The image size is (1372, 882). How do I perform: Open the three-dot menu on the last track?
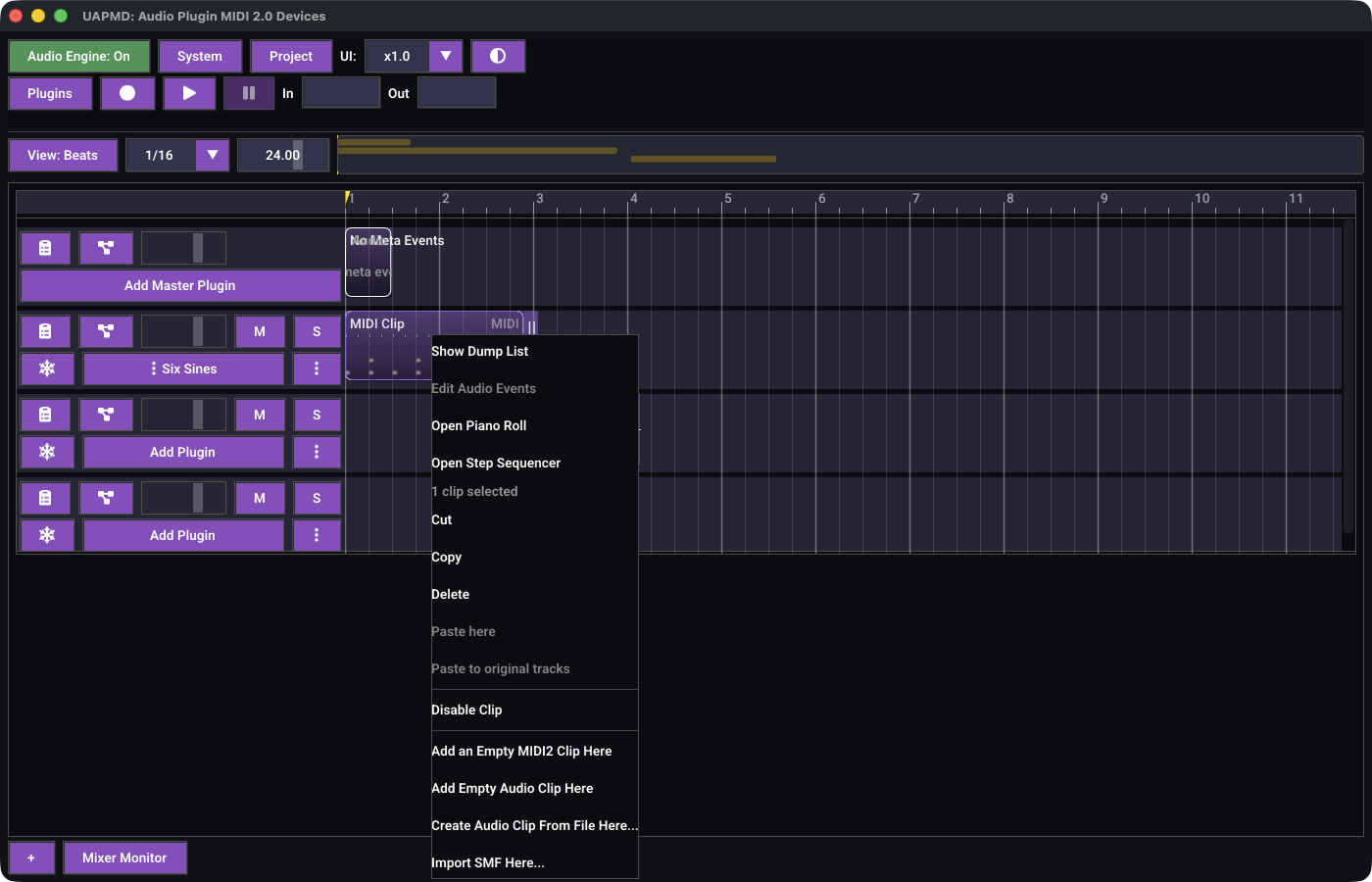coord(317,535)
